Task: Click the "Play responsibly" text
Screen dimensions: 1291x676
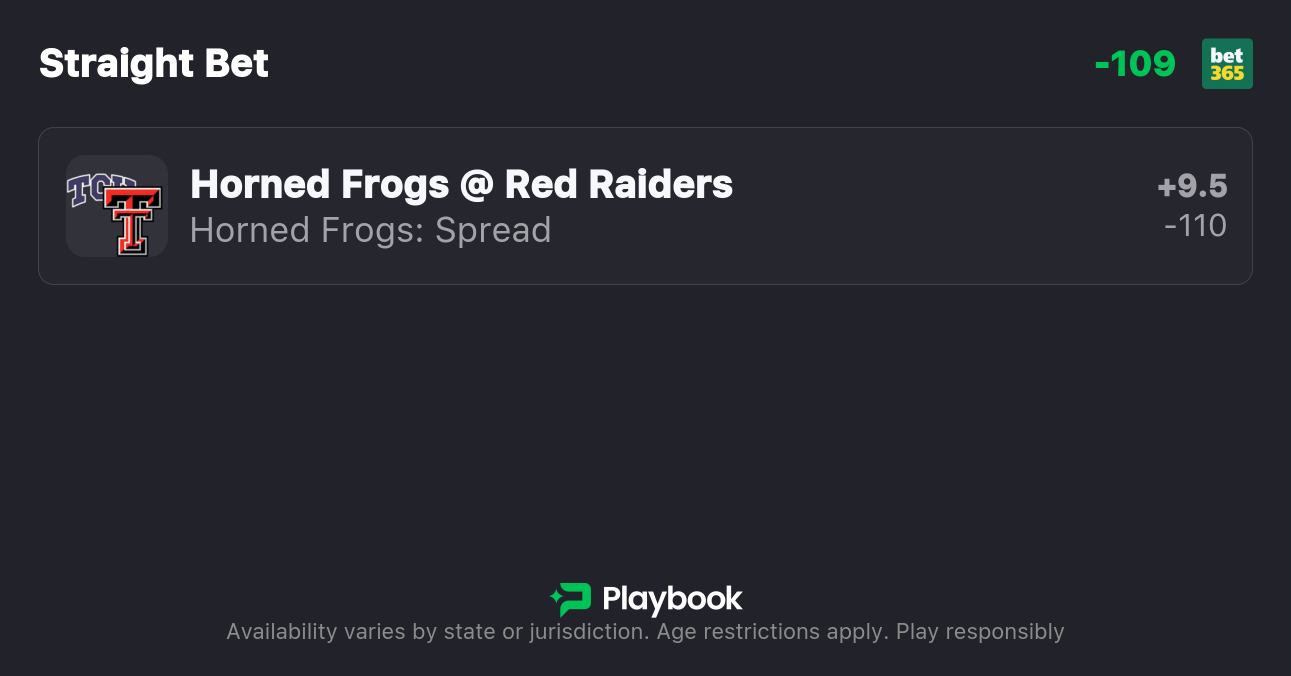Action: (x=980, y=632)
